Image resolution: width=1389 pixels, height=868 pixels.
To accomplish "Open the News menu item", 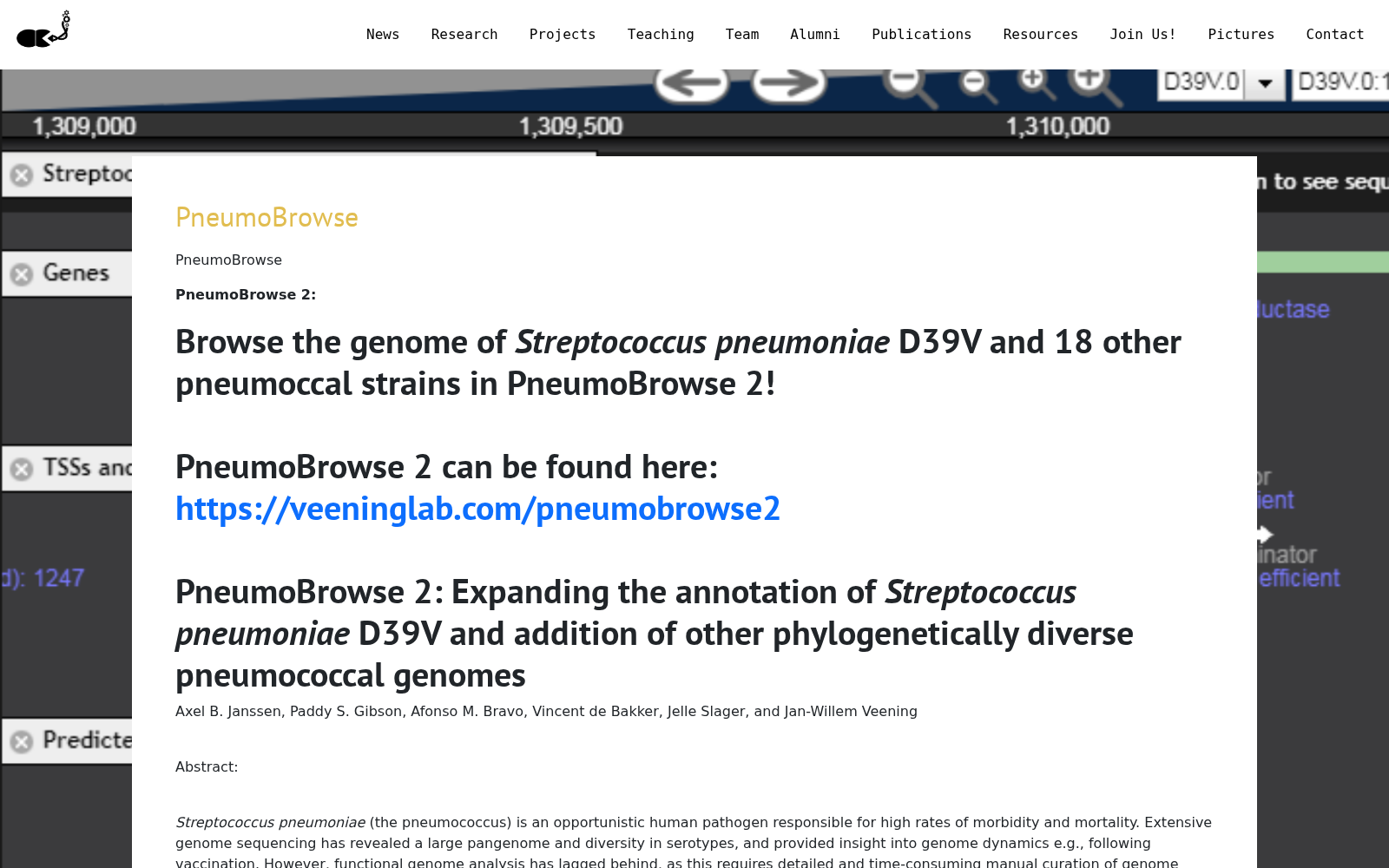I will (x=383, y=35).
